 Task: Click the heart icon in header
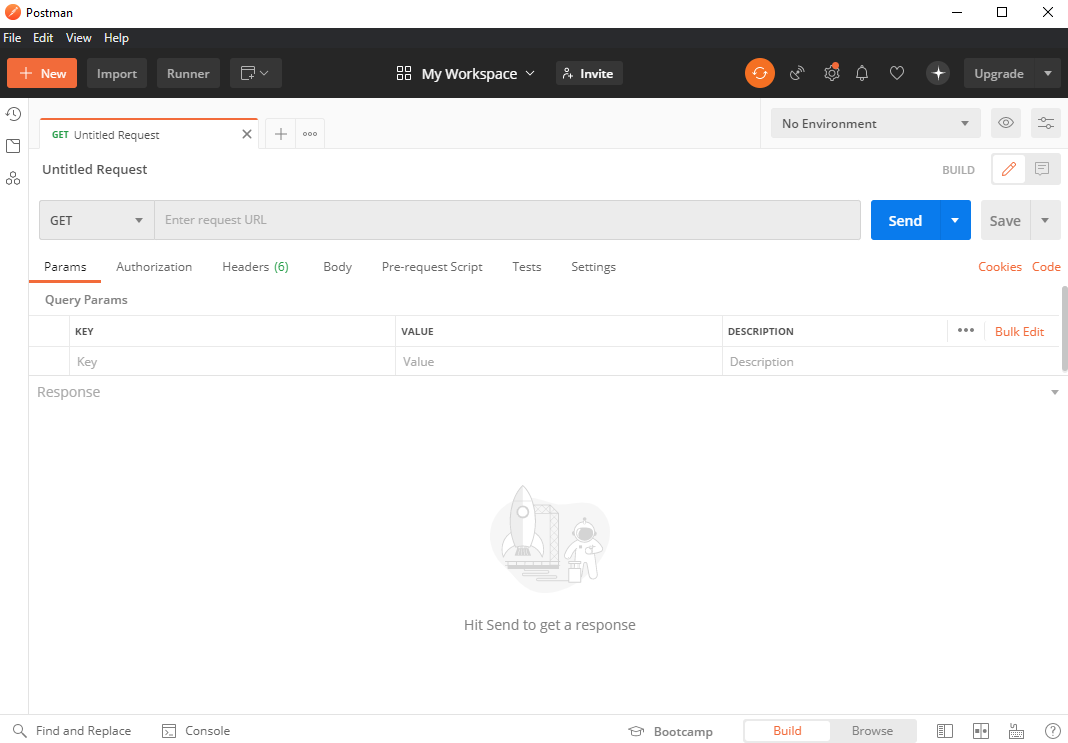tap(897, 74)
